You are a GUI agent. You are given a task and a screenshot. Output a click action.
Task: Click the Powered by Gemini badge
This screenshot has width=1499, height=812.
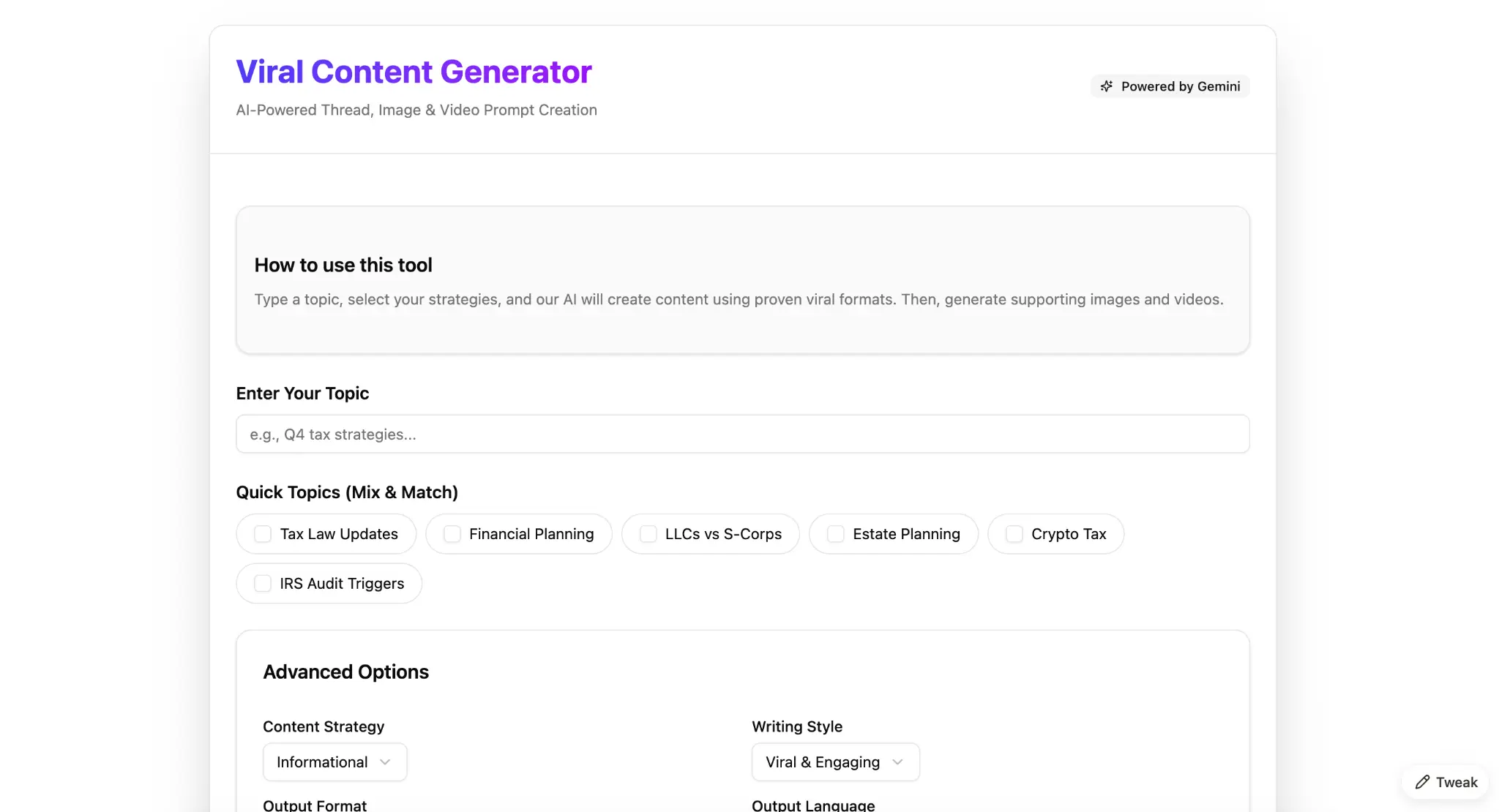pyautogui.click(x=1170, y=86)
